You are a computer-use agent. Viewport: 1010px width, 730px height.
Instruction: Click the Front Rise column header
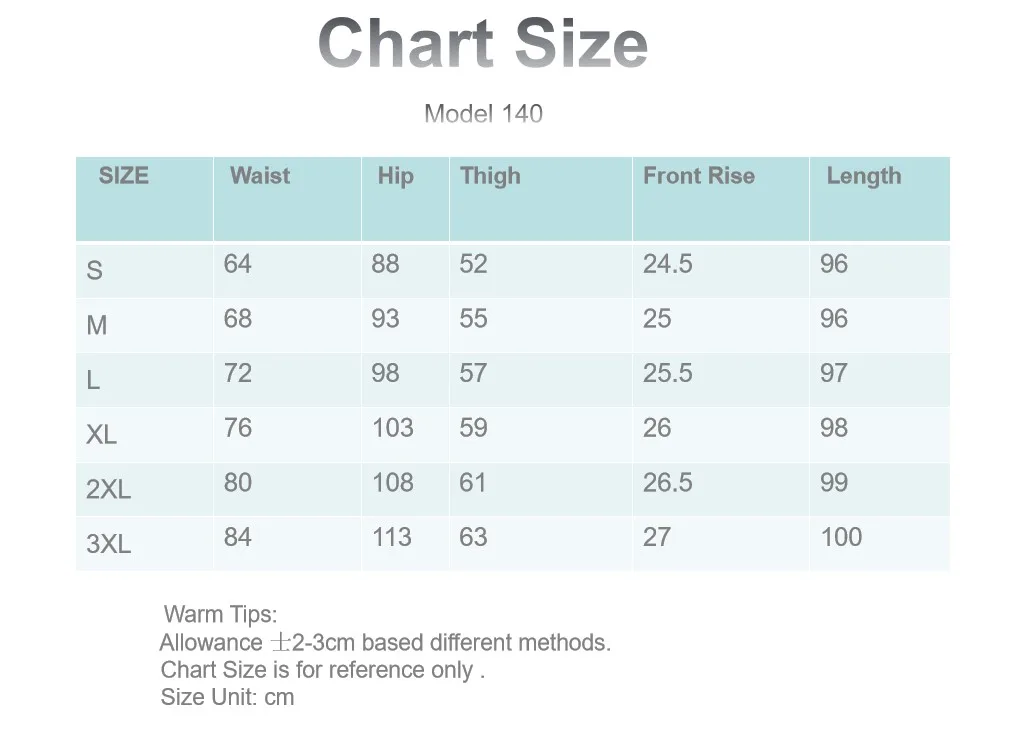(699, 175)
